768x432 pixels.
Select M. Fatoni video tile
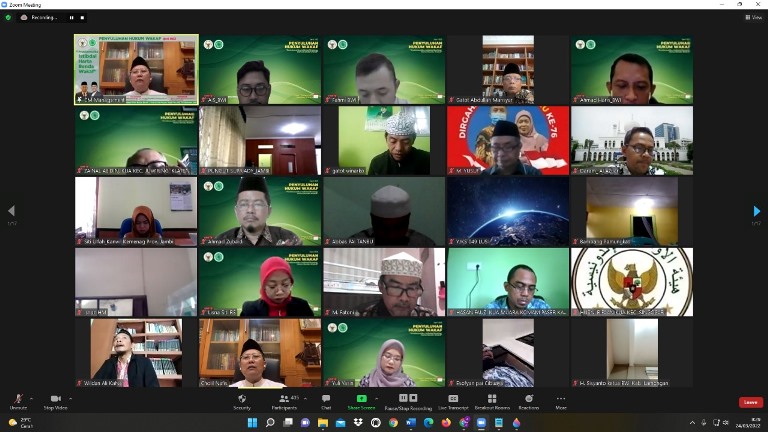[x=384, y=282]
